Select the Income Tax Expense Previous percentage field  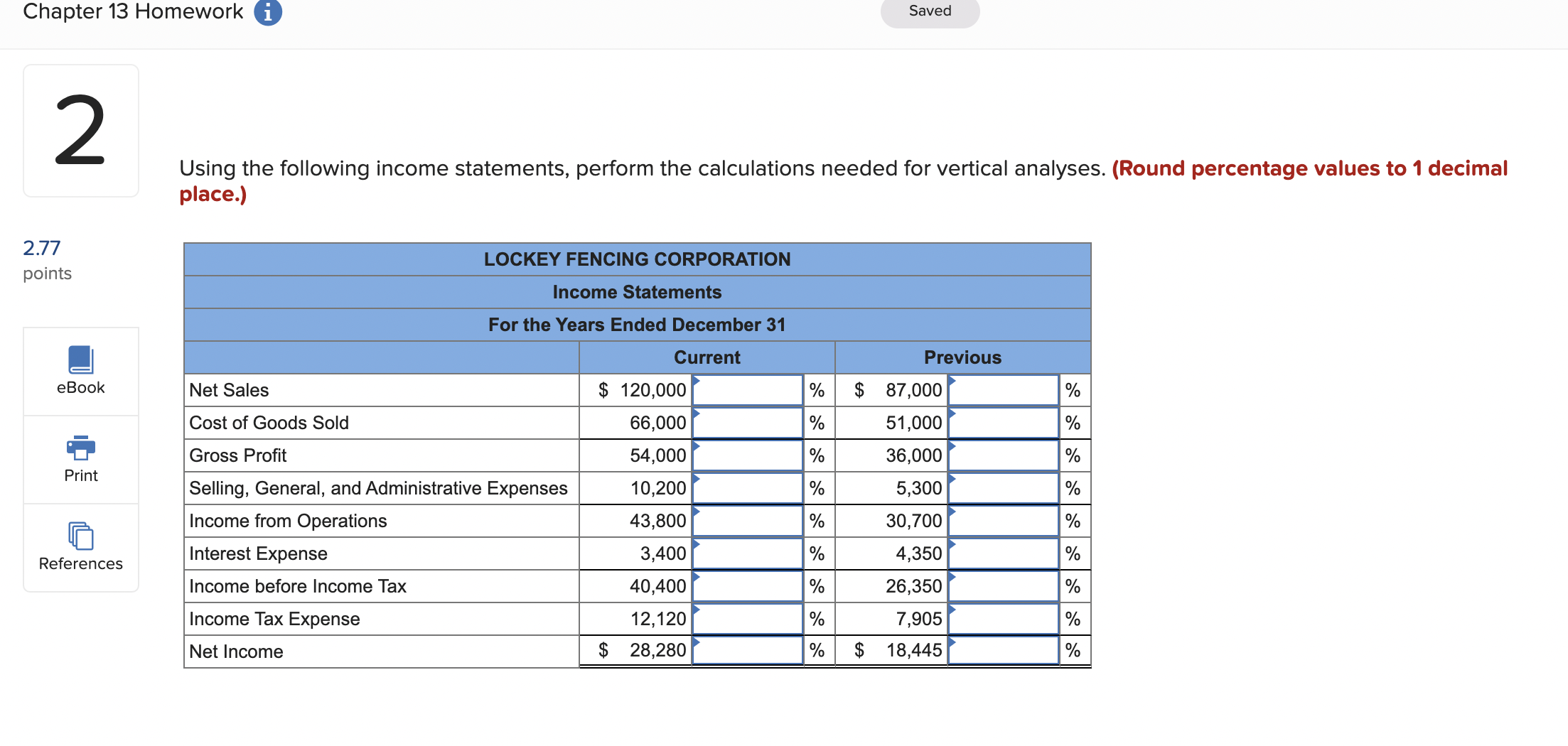coord(1002,619)
